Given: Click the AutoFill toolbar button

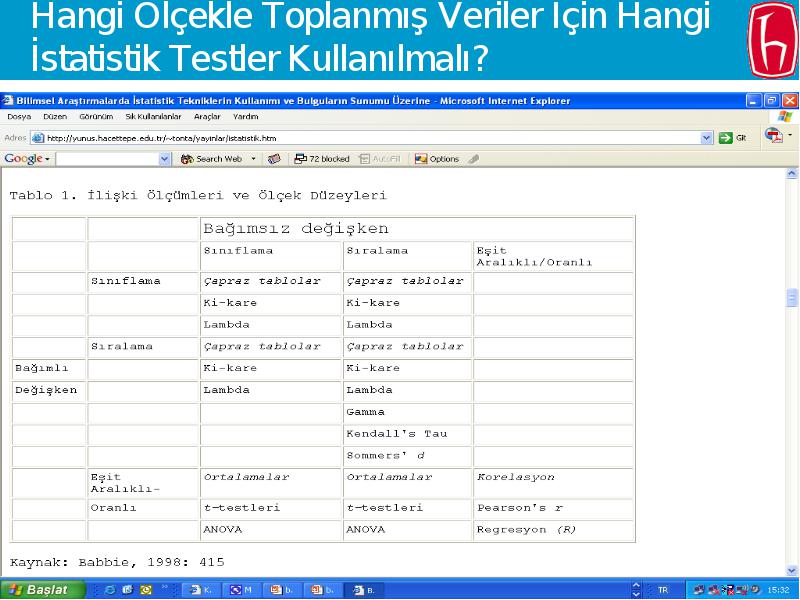Looking at the screenshot, I should click(x=380, y=159).
